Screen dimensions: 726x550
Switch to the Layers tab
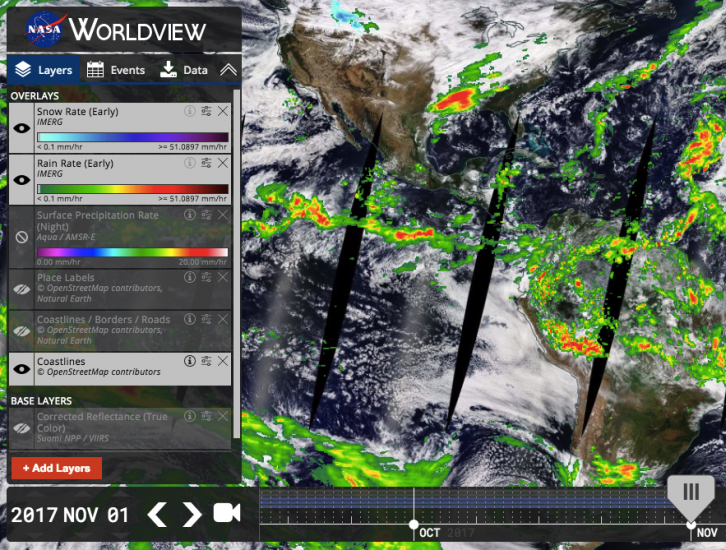(x=44, y=70)
